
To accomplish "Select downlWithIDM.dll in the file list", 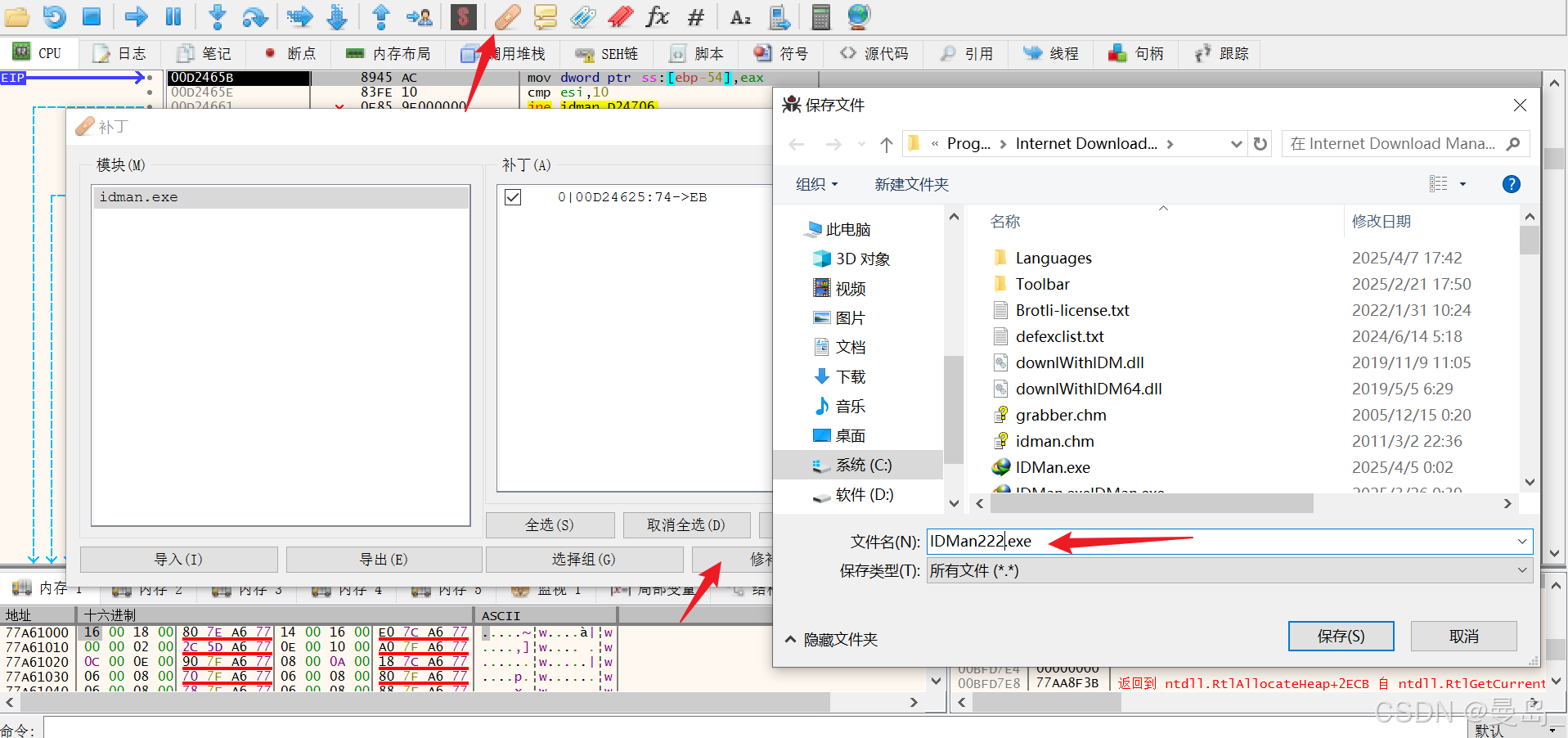I will [1079, 362].
